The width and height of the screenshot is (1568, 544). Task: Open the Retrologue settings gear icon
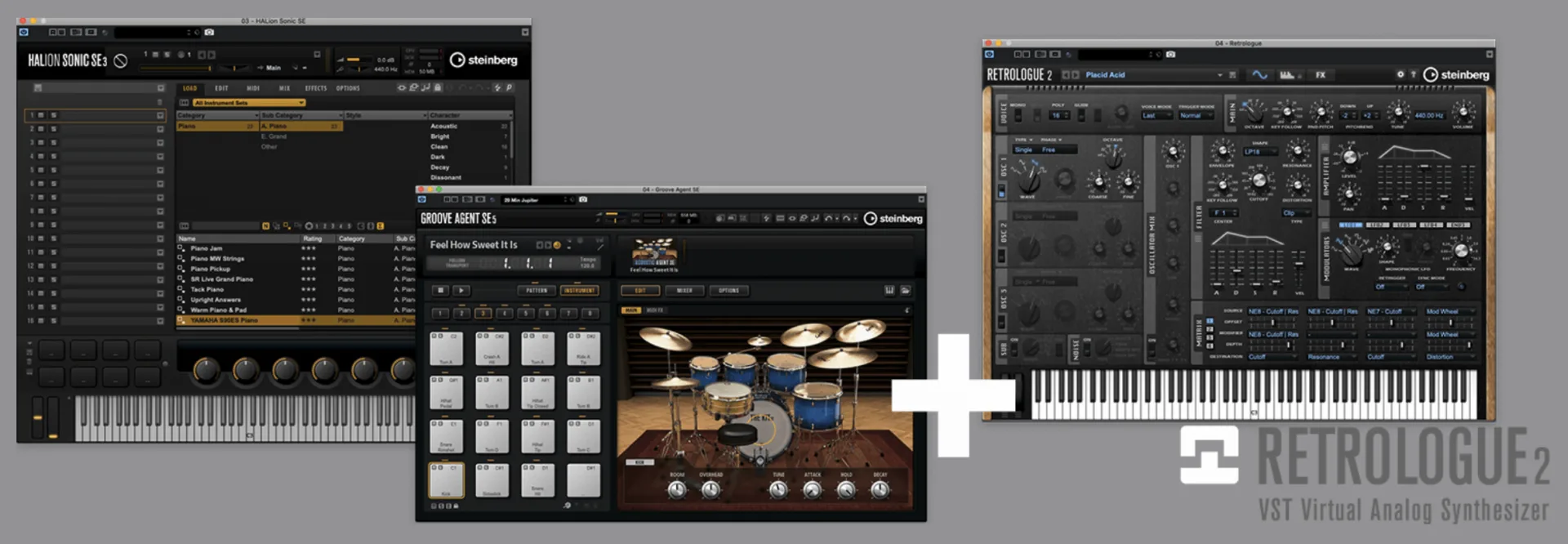[x=1400, y=74]
